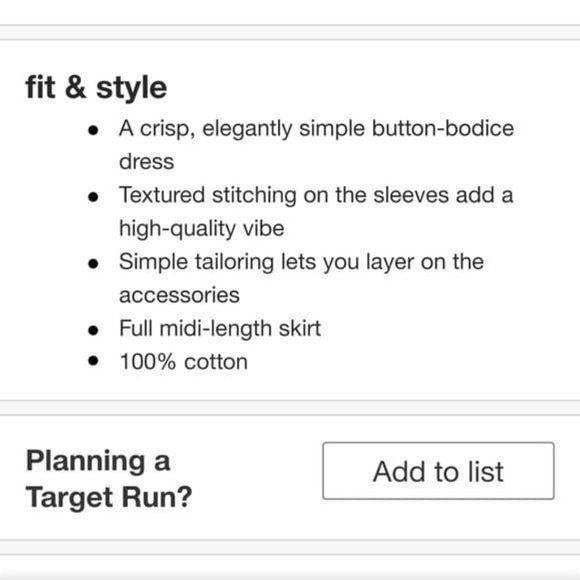The image size is (580, 580).
Task: Click bullet dot beside 'A crisp' item
Action: coord(93,130)
